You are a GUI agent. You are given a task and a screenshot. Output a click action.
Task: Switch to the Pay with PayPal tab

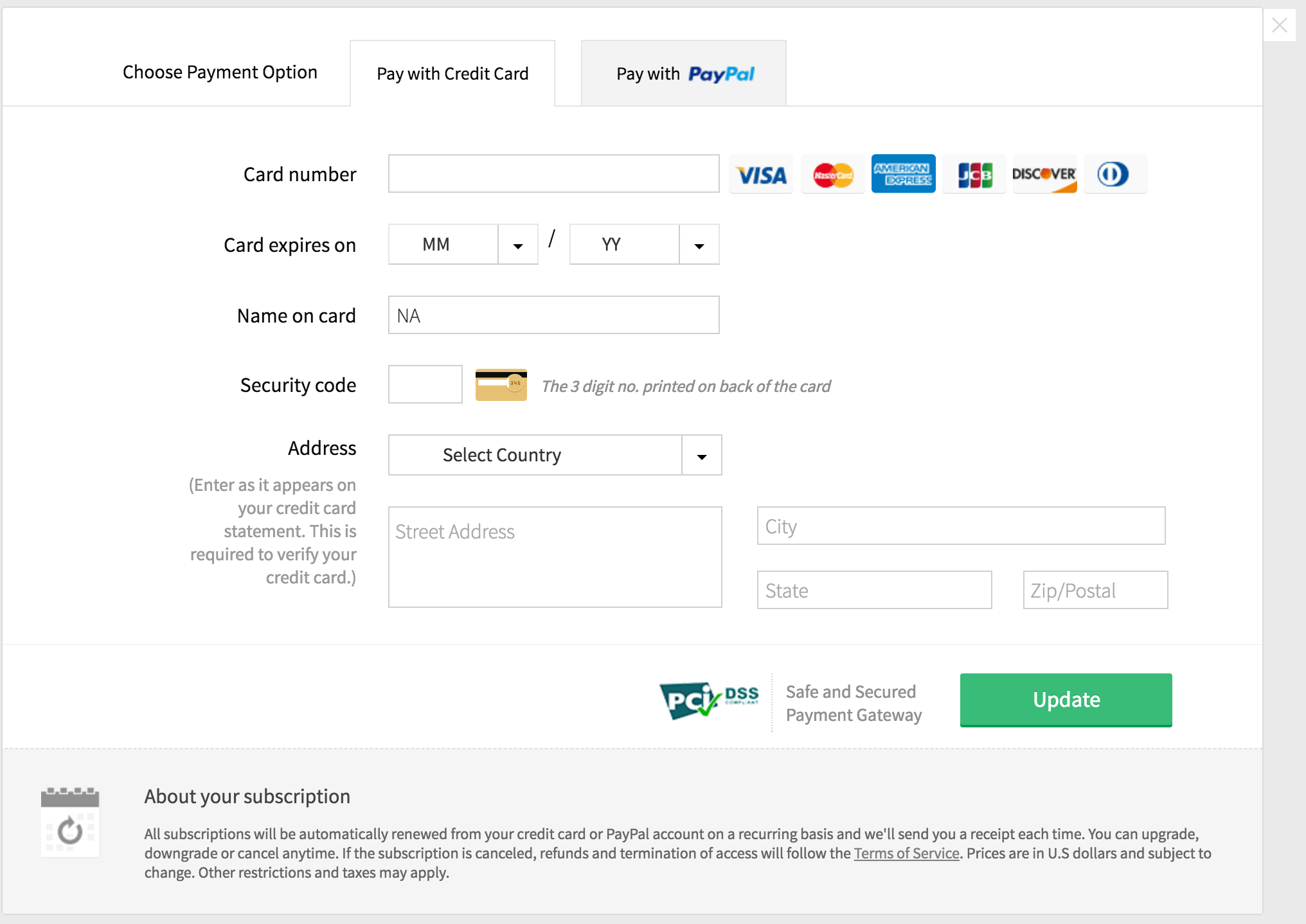(683, 73)
